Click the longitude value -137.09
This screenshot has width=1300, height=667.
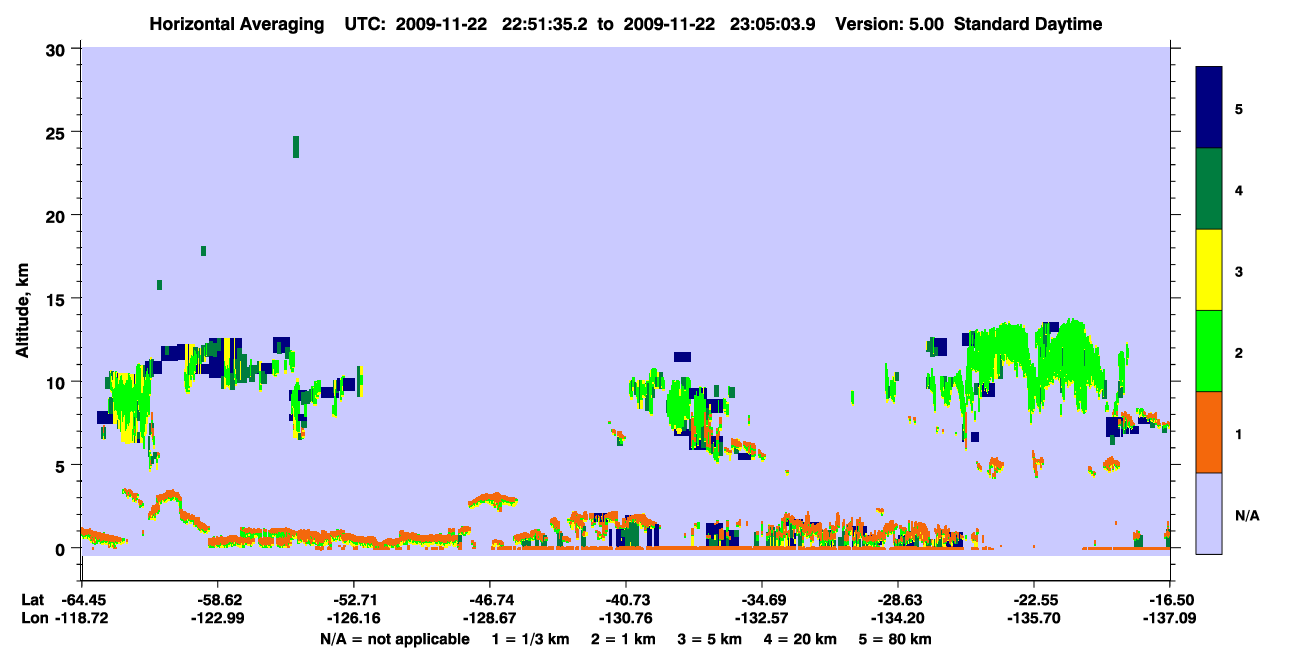(1168, 618)
